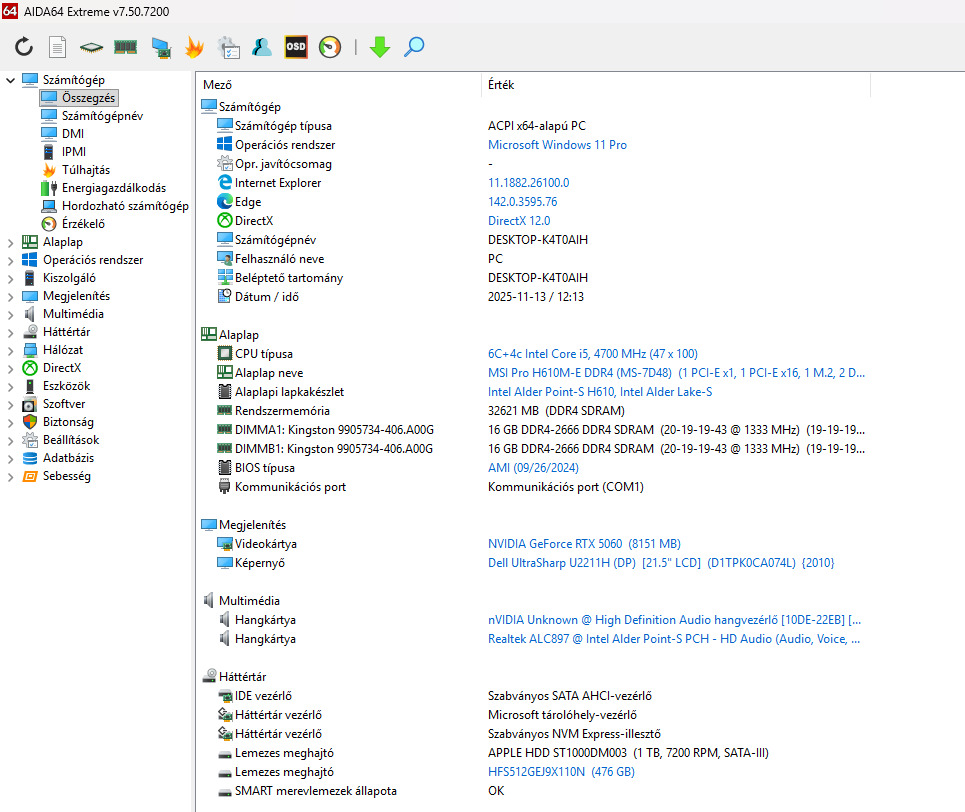965x812 pixels.
Task: Open Internet Explorer version 11.1882.26100.0 link
Action: tap(529, 183)
